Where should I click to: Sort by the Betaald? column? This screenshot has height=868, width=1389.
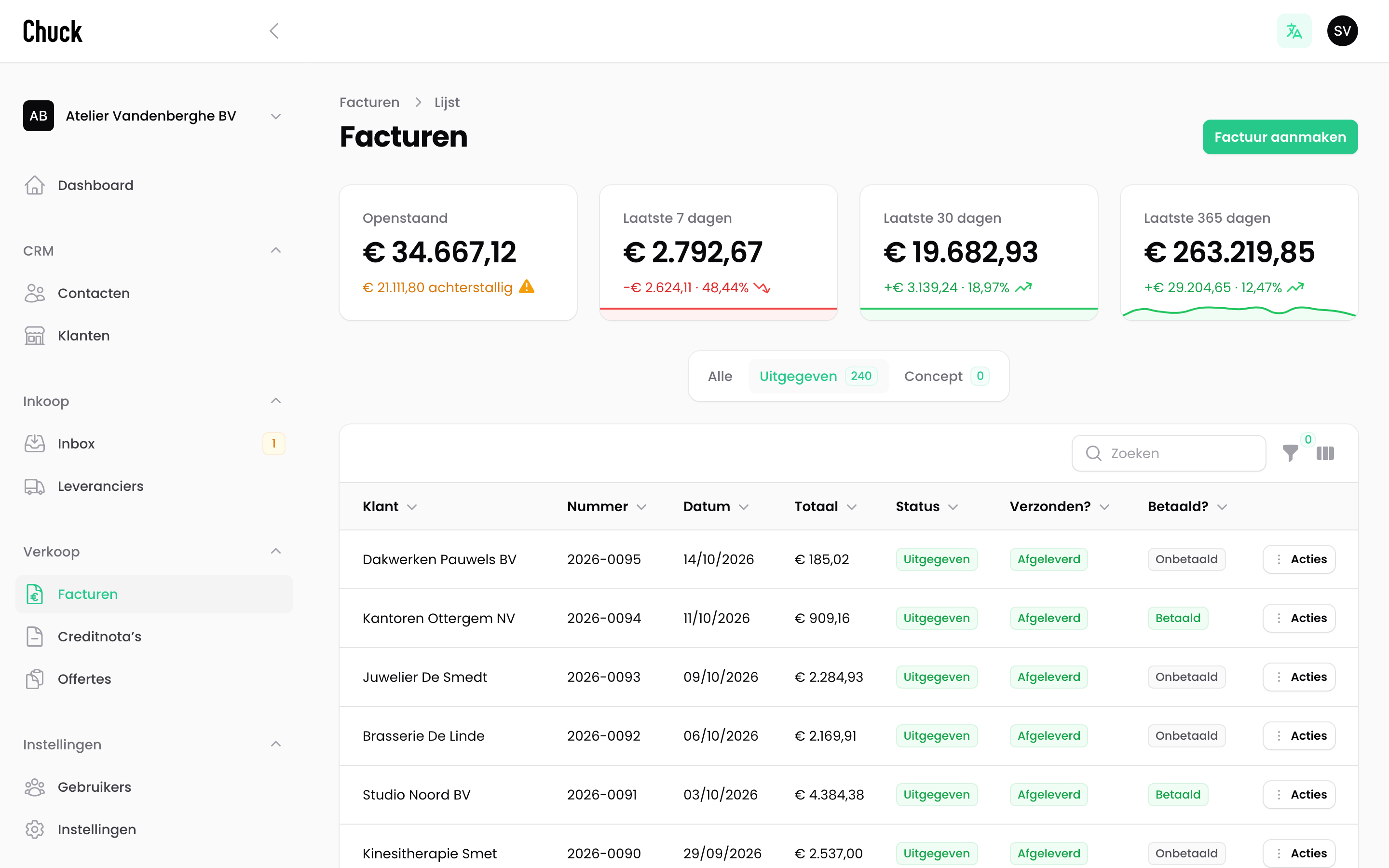tap(1187, 506)
